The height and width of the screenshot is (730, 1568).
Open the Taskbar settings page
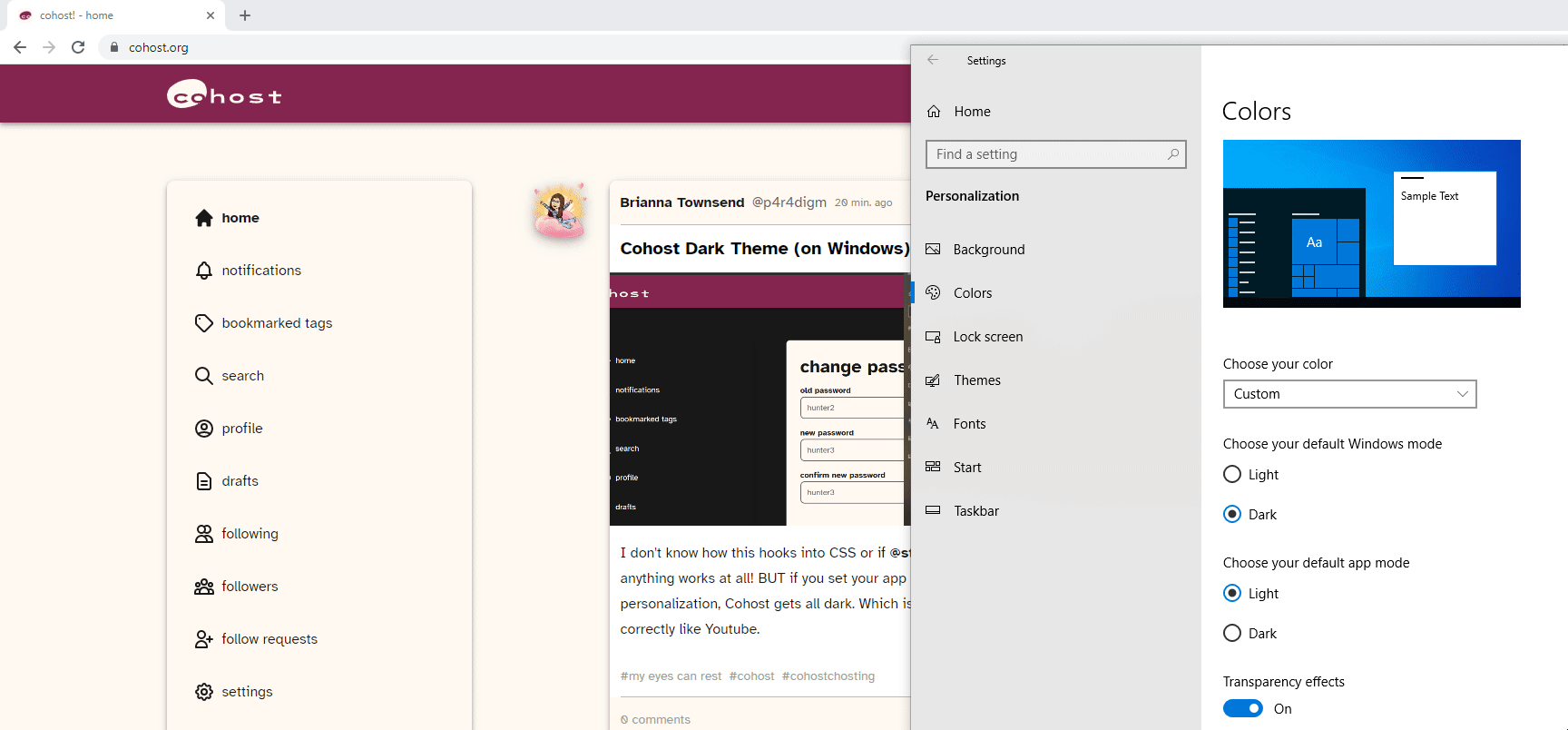(975, 511)
